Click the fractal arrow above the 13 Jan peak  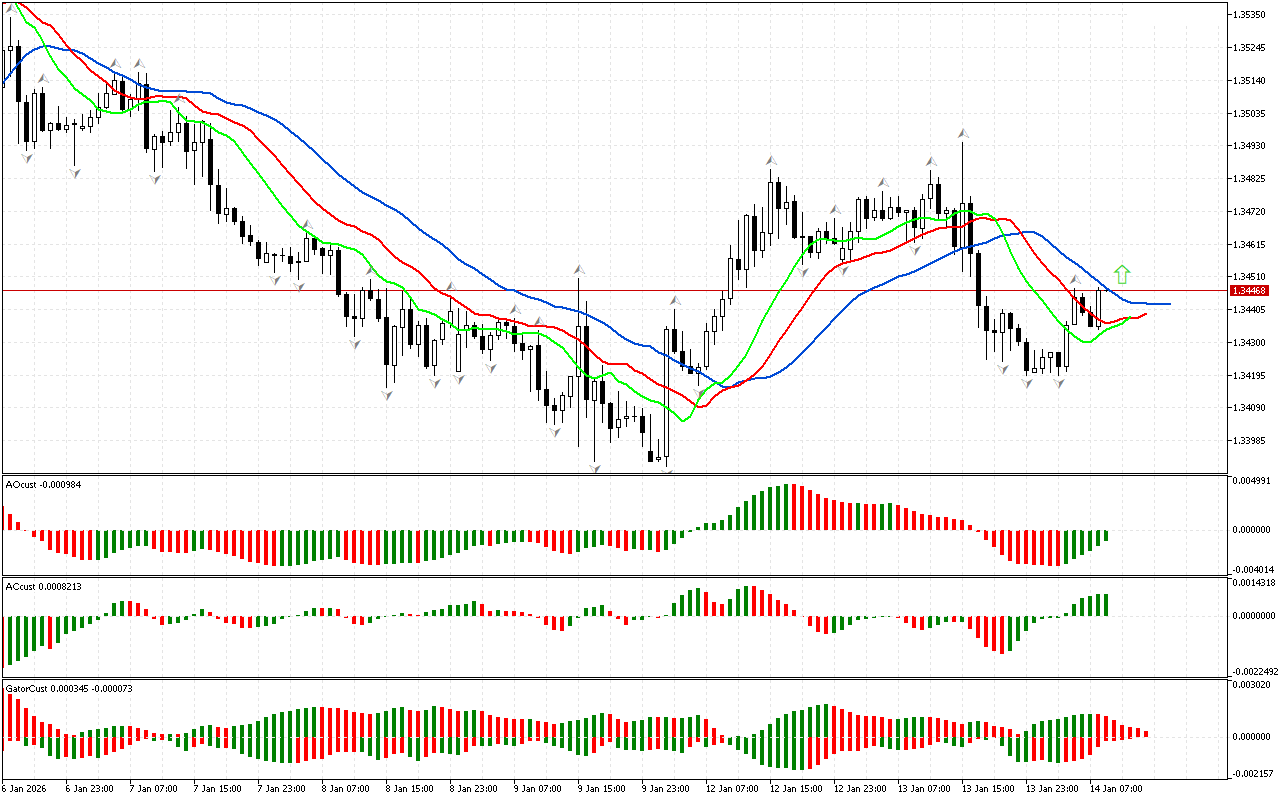(963, 132)
